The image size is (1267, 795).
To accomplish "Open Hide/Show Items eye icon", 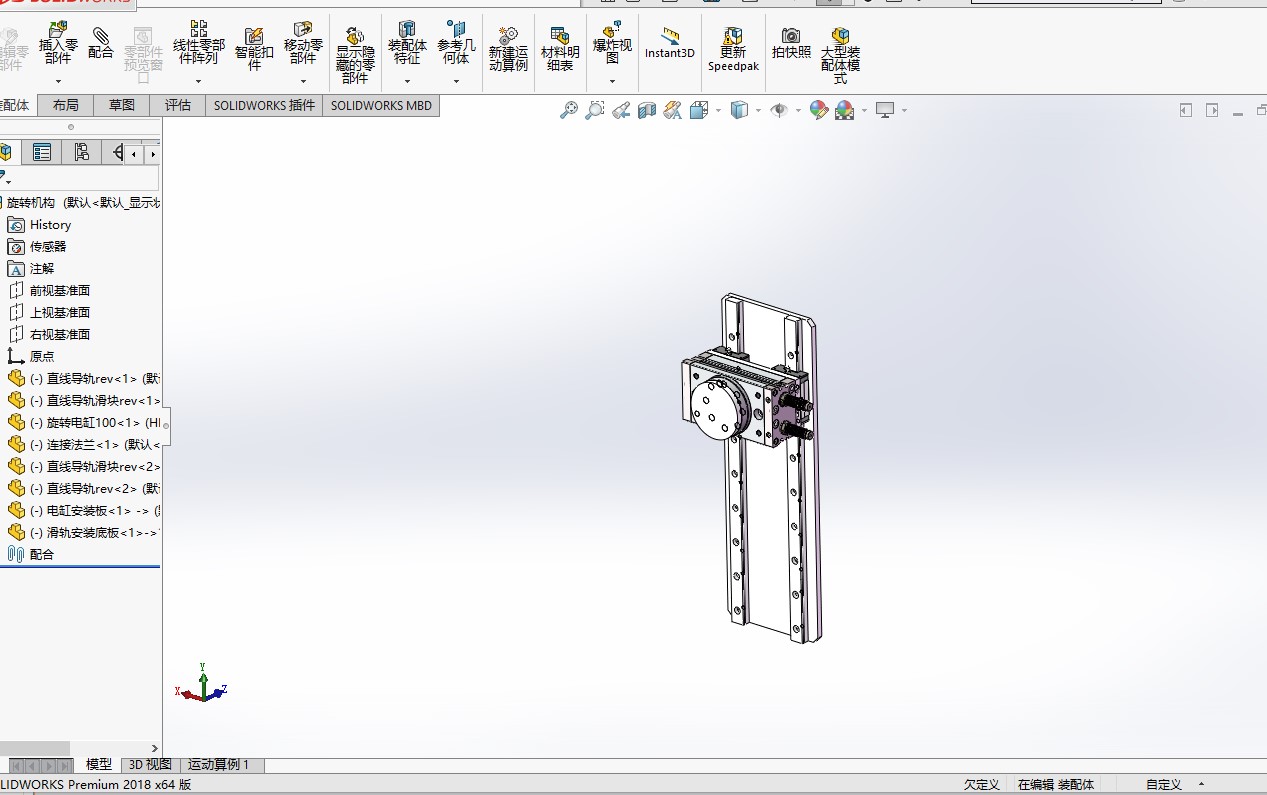I will click(x=779, y=110).
